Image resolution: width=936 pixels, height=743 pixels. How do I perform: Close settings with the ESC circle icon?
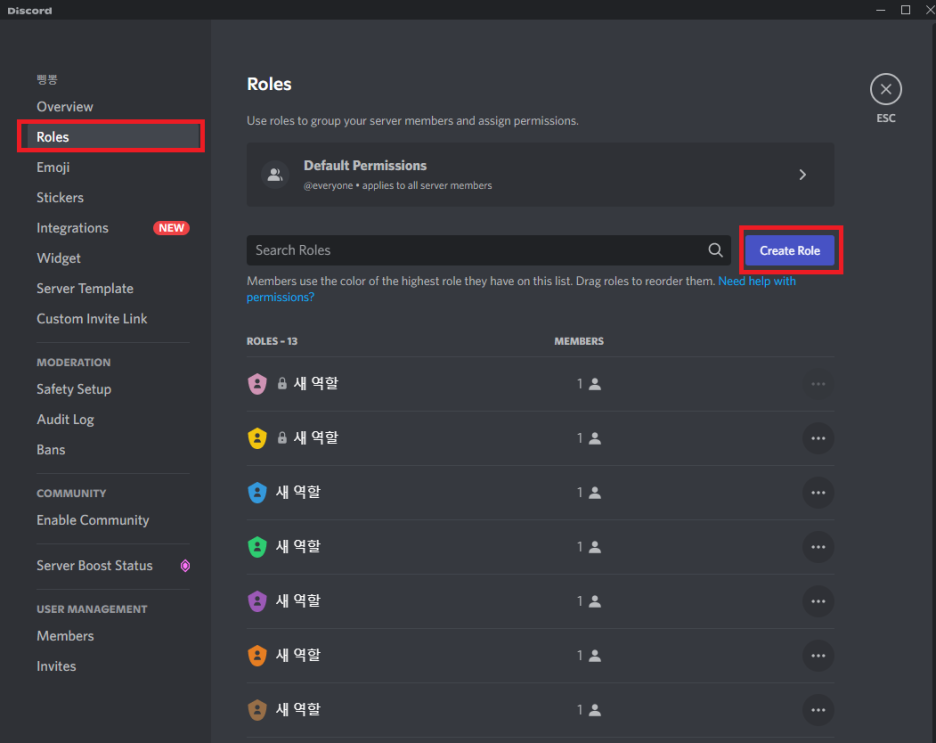(886, 90)
